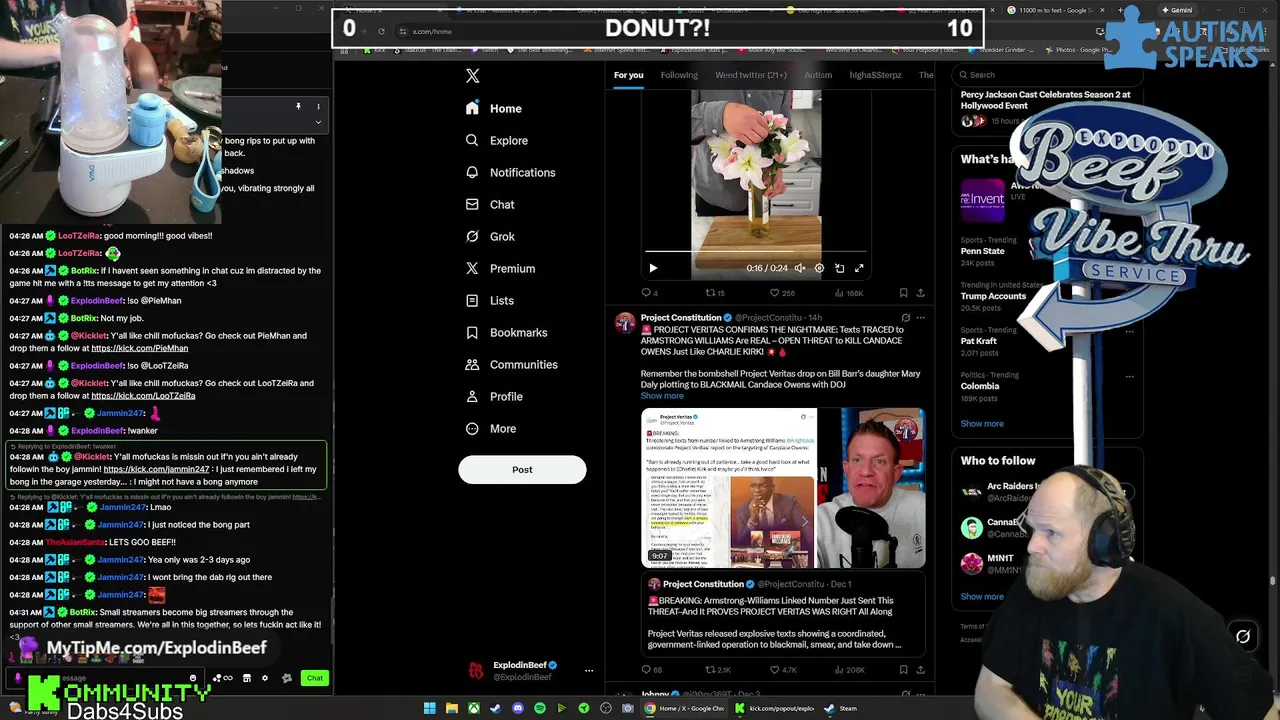Viewport: 1280px width, 720px height.
Task: Like the flower video post (256)
Action: pyautogui.click(x=781, y=293)
